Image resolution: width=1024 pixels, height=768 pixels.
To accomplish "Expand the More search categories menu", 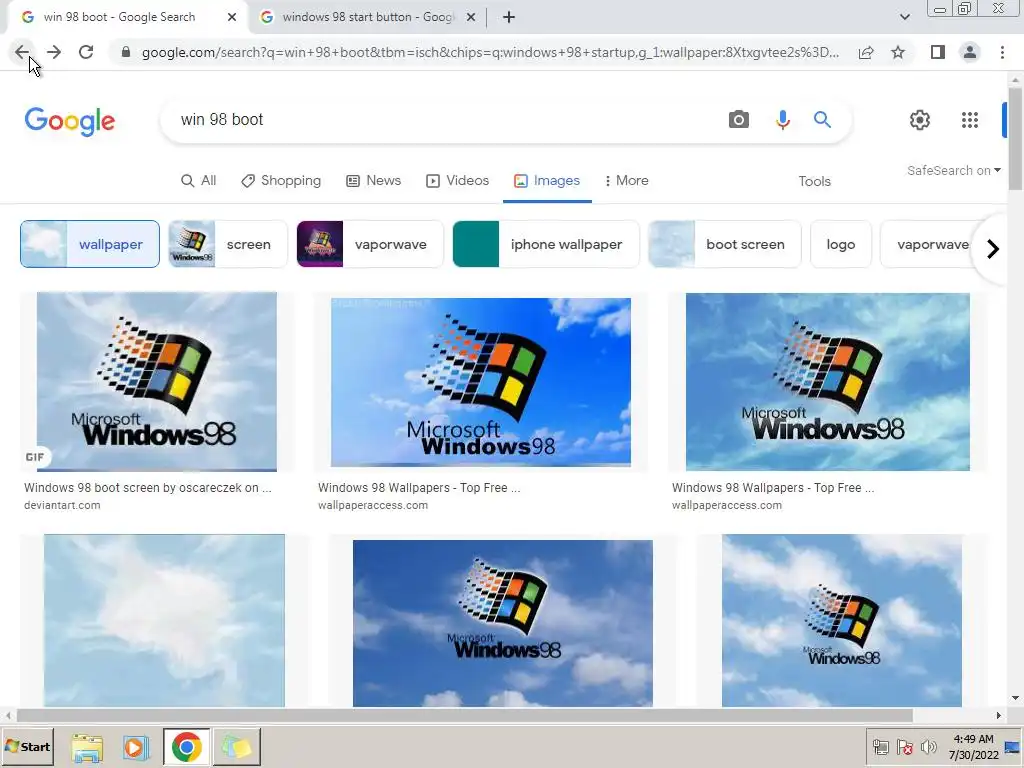I will 626,181.
